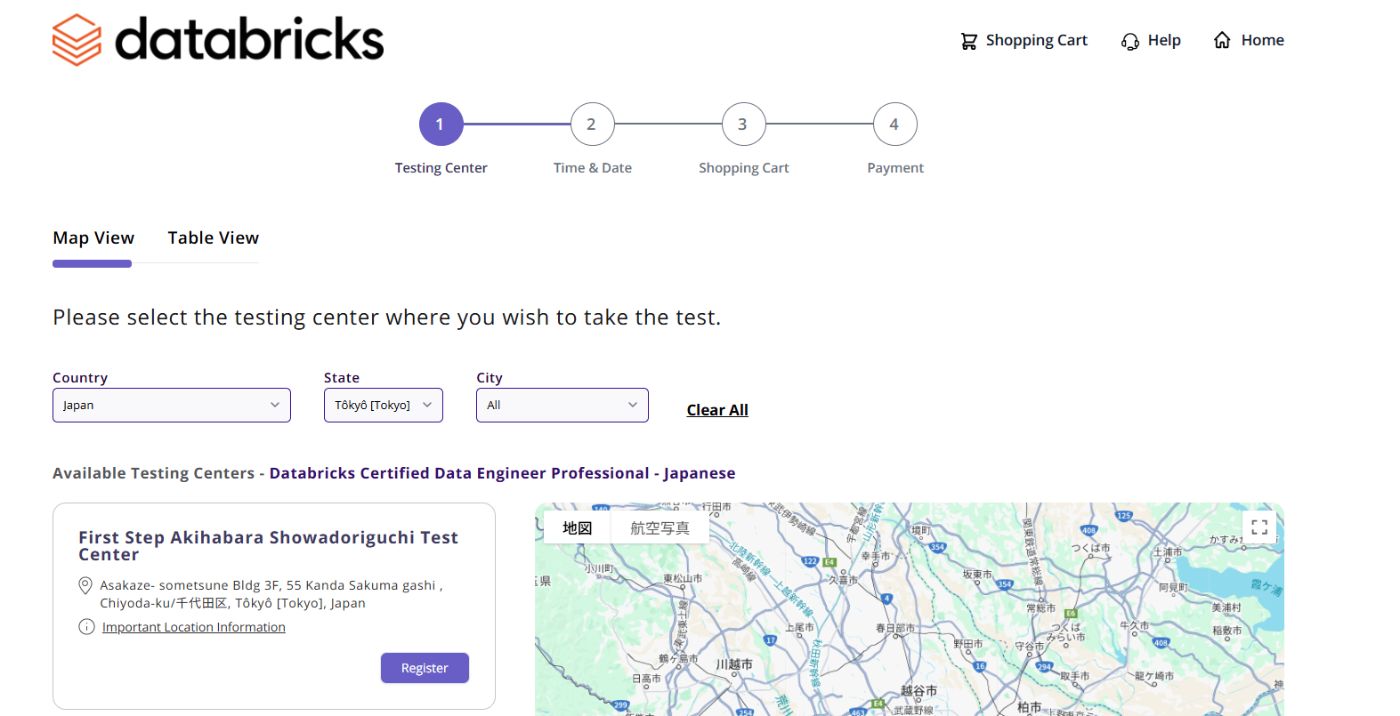Click 越谷市 label on the map
The image size is (1400, 716).
(x=919, y=691)
